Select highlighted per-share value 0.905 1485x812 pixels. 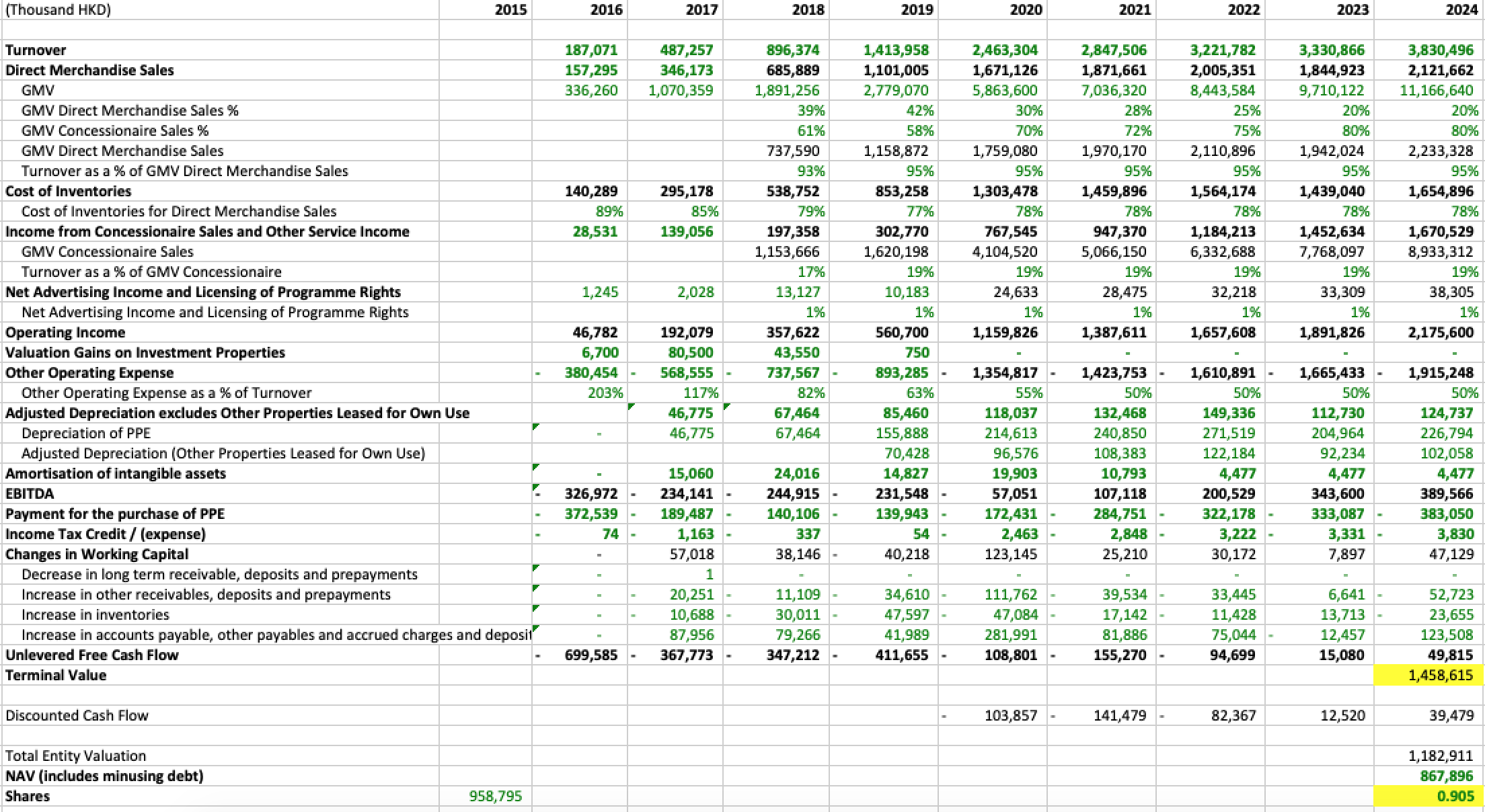pyautogui.click(x=1429, y=797)
